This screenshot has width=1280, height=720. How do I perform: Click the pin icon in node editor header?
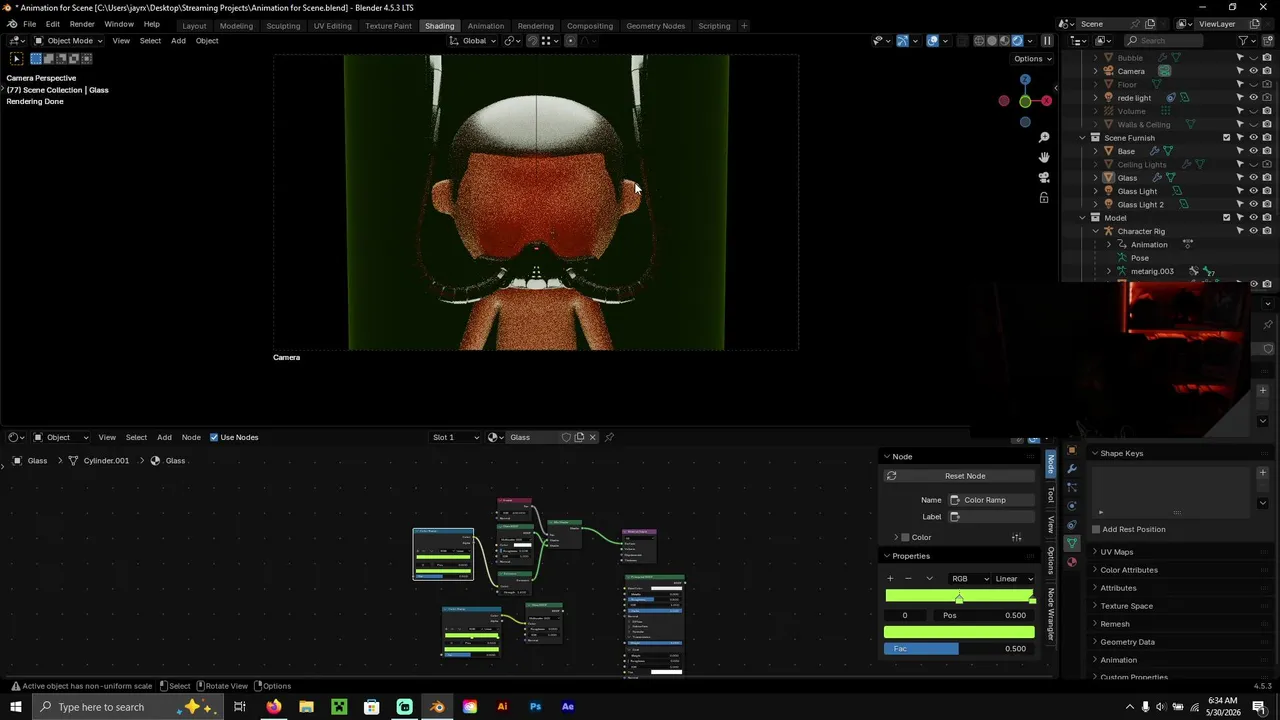[609, 437]
